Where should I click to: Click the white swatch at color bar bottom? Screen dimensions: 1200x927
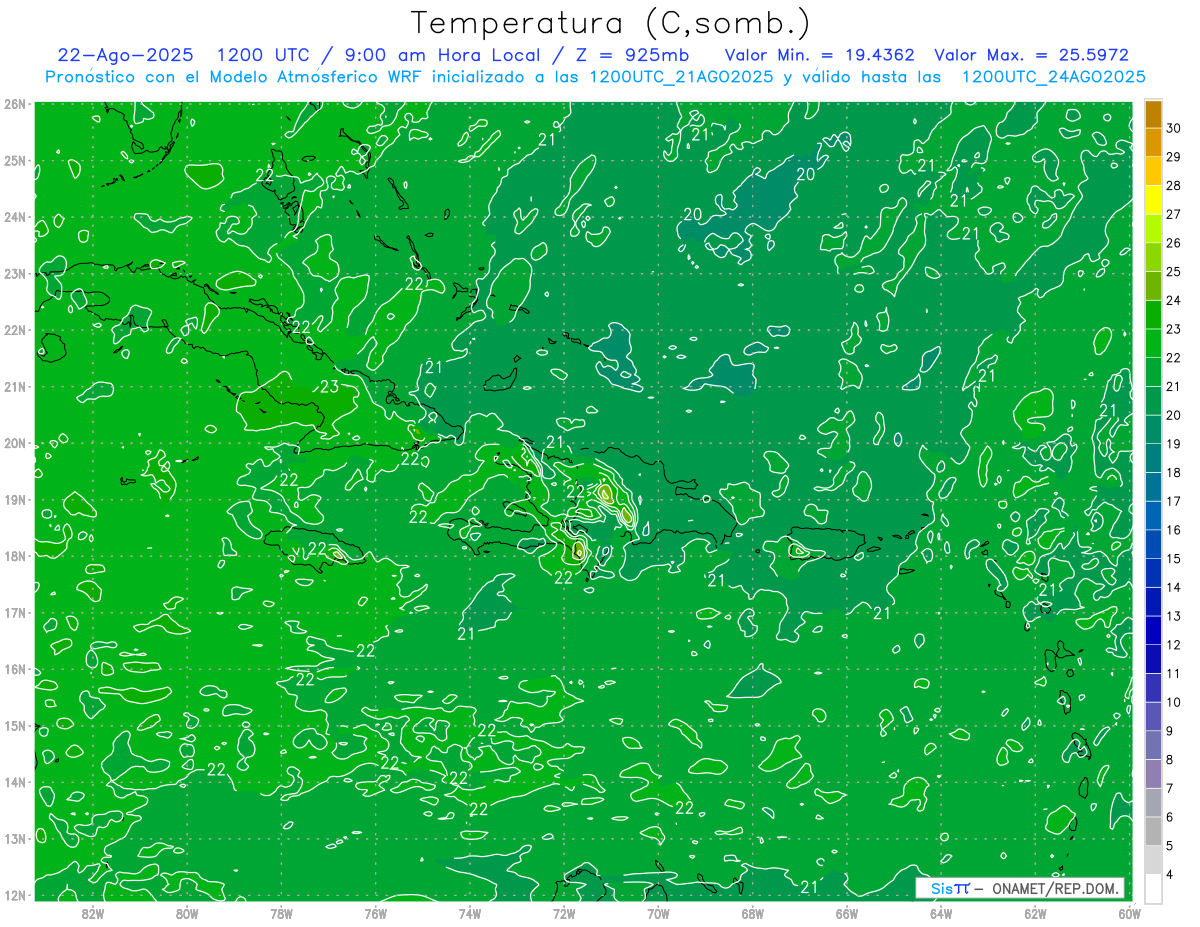(x=1153, y=889)
